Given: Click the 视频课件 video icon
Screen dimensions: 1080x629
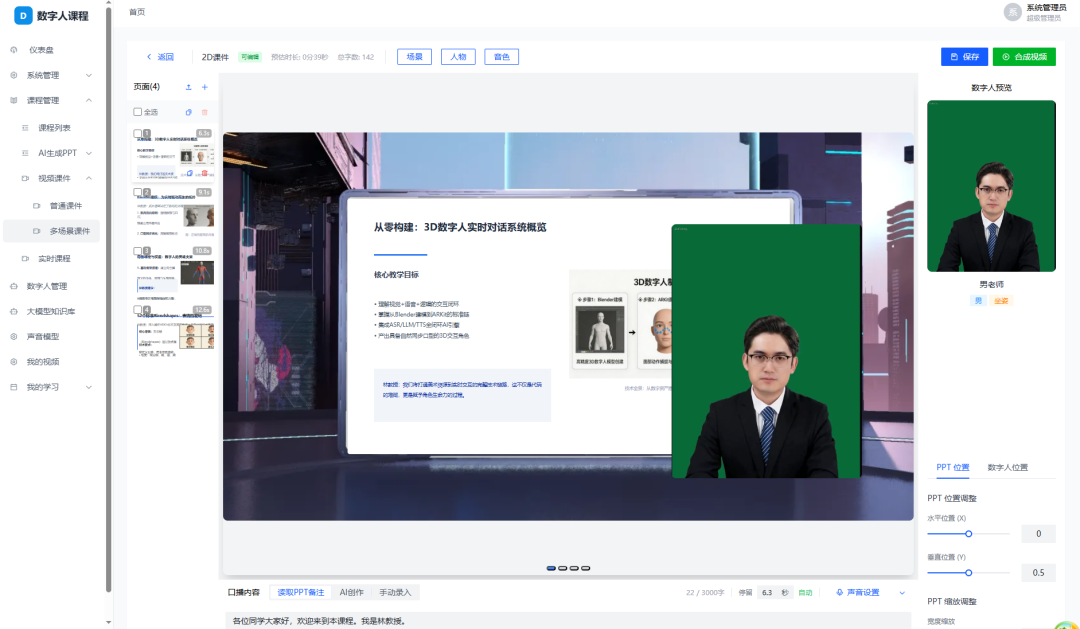Looking at the screenshot, I should point(25,178).
